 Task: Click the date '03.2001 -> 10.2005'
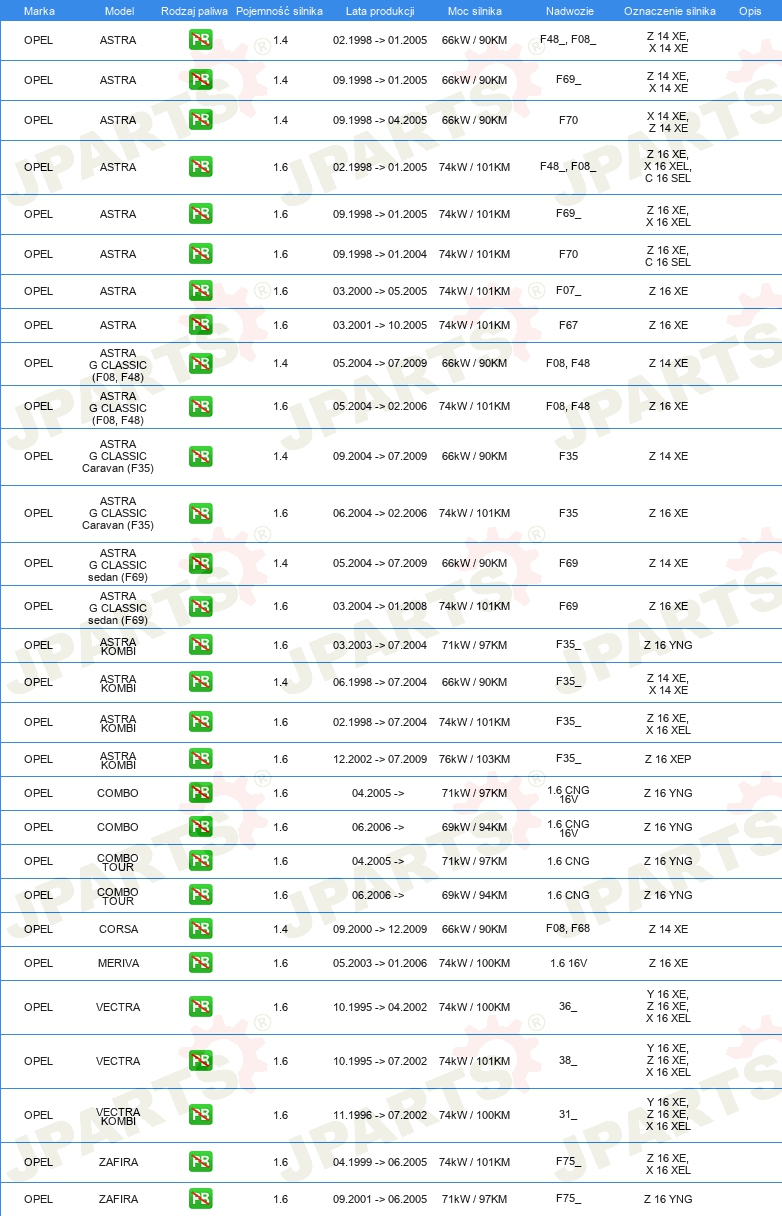(380, 325)
